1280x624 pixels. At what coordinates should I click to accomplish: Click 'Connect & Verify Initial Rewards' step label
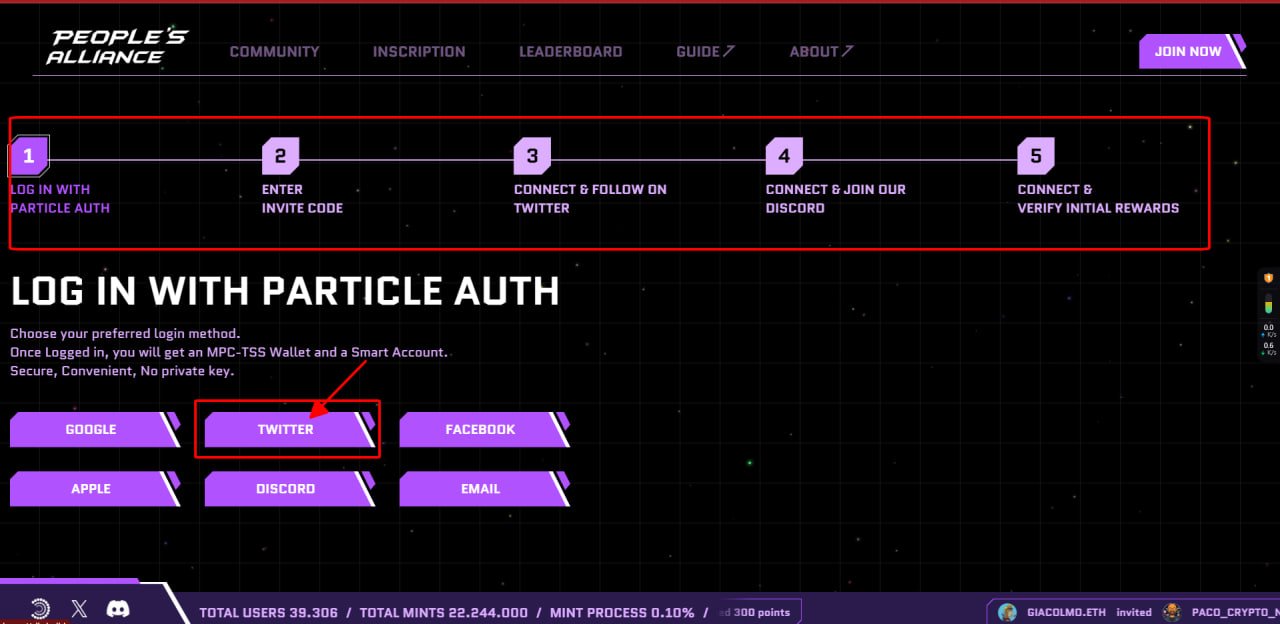click(1098, 199)
